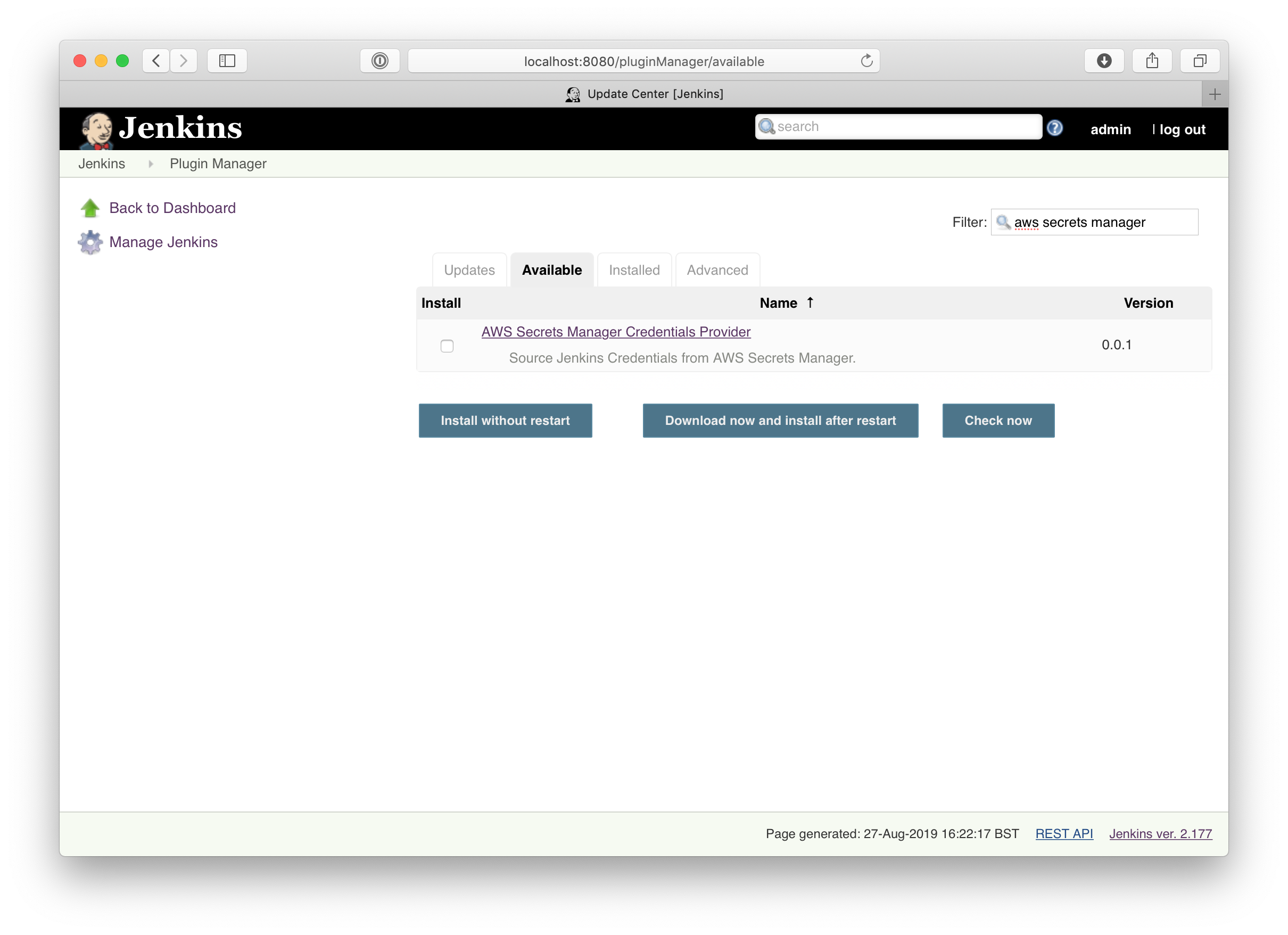
Task: Open AWS Secrets Manager Credentials Provider link
Action: (616, 332)
